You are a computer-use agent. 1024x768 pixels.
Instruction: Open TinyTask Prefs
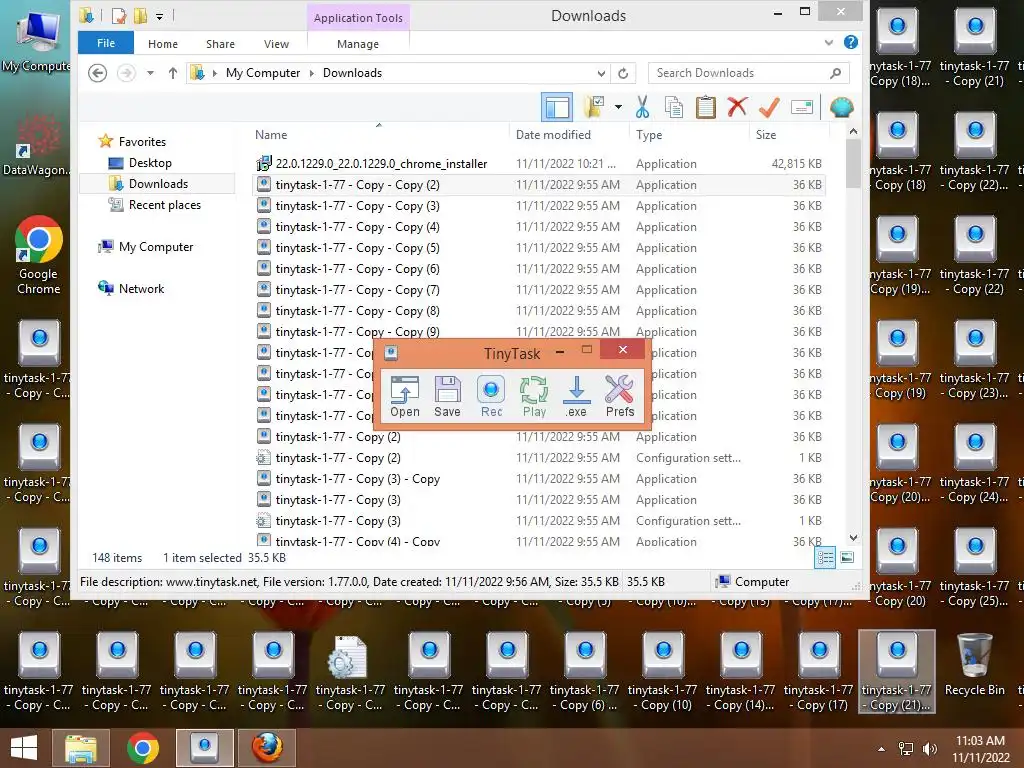619,396
